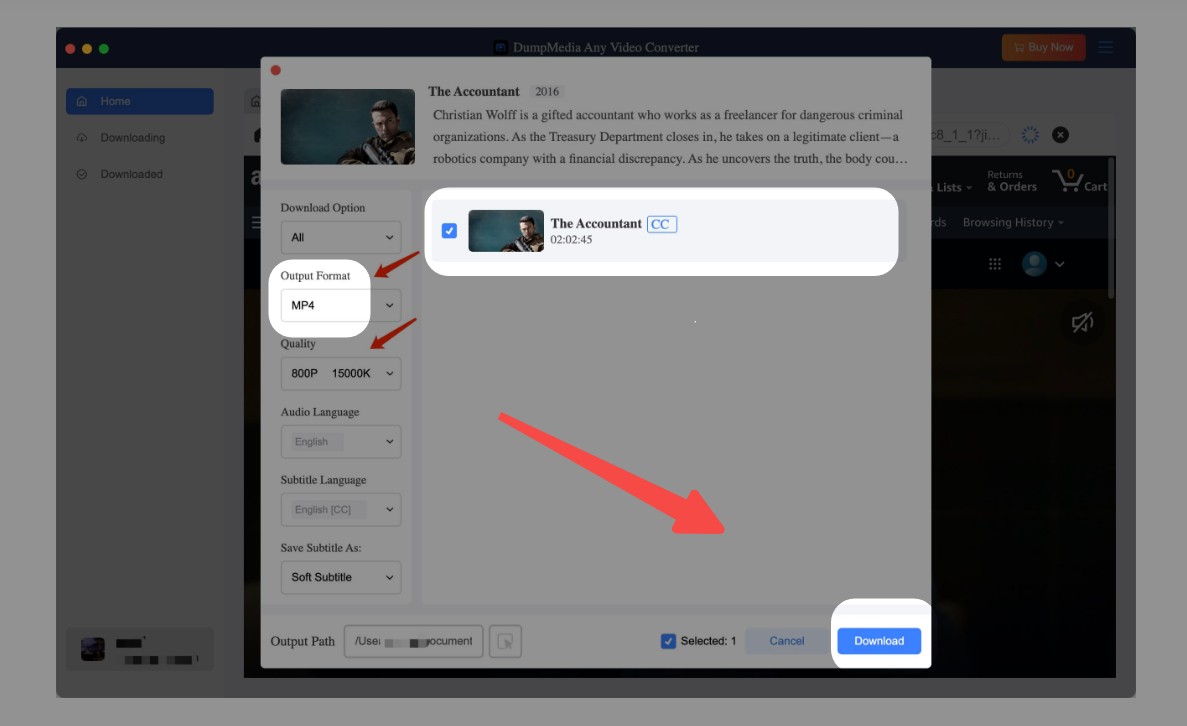Click The Accountant row thumbnail in list
Screen dimensions: 1187x726
(506, 231)
